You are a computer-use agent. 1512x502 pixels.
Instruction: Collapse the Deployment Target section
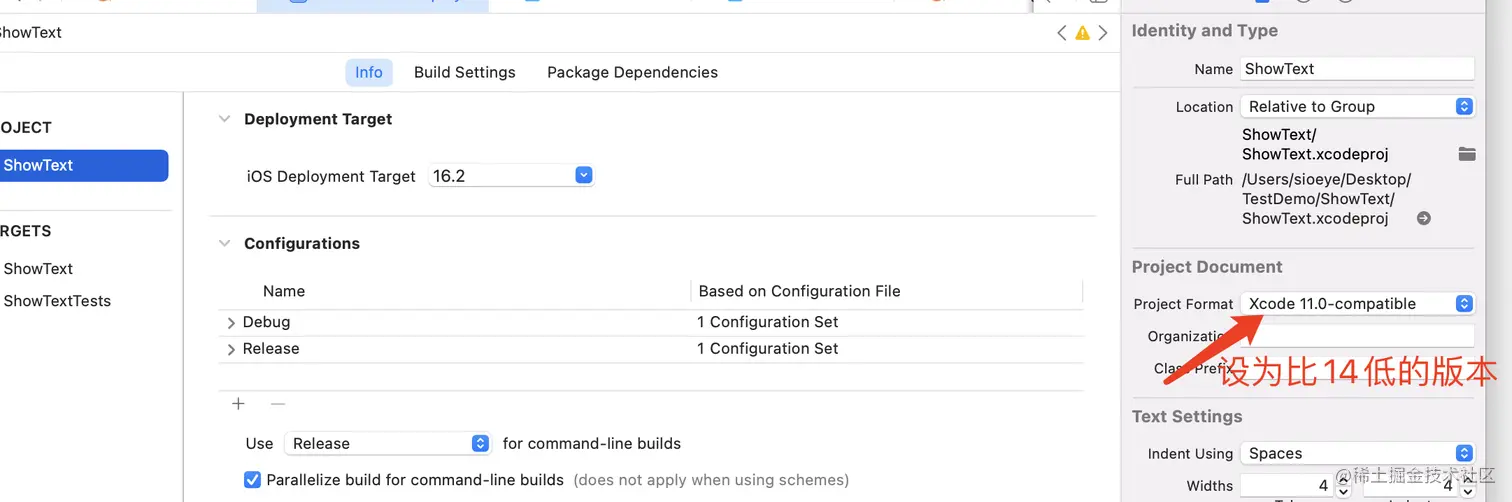click(x=223, y=119)
